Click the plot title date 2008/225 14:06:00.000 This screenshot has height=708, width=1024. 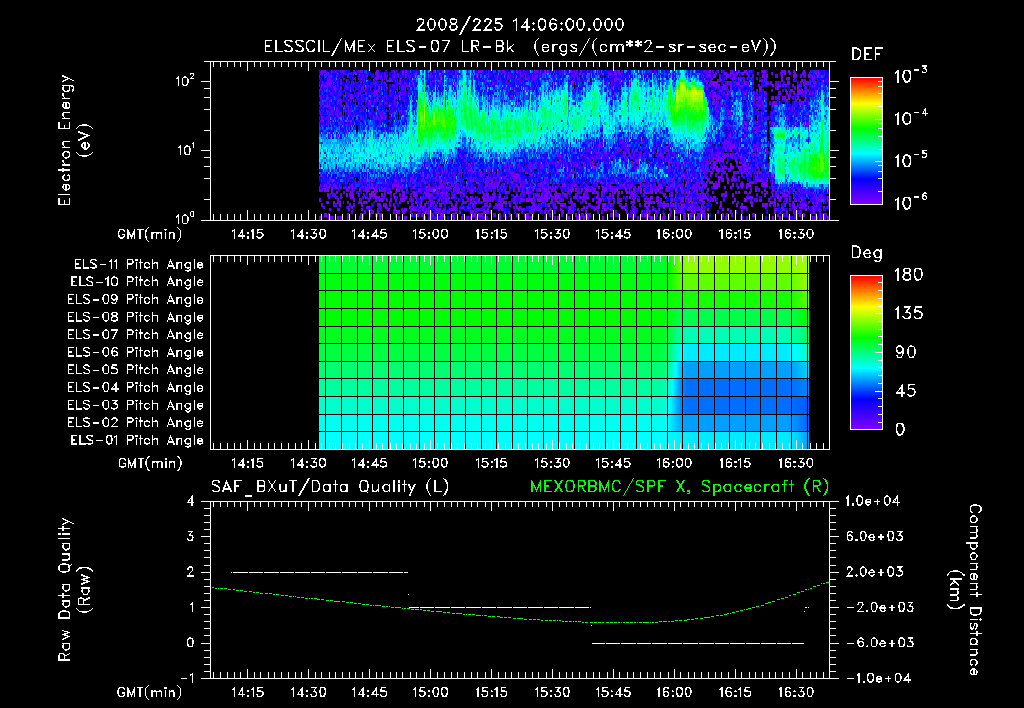(x=520, y=25)
